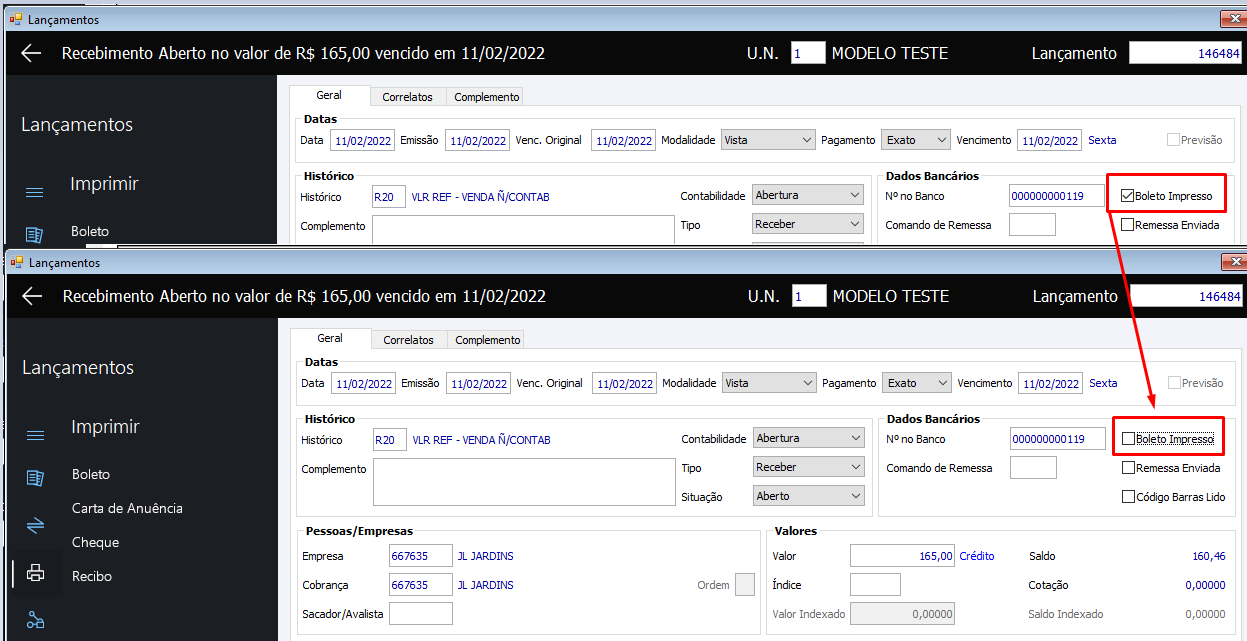Viewport: 1247px width, 641px height.
Task: Click the back arrow in the upper Lançamentos window
Action: (31, 53)
